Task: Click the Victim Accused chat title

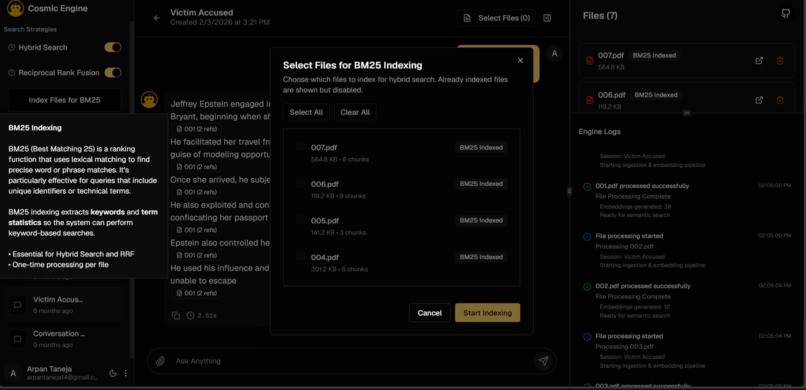Action: click(202, 13)
